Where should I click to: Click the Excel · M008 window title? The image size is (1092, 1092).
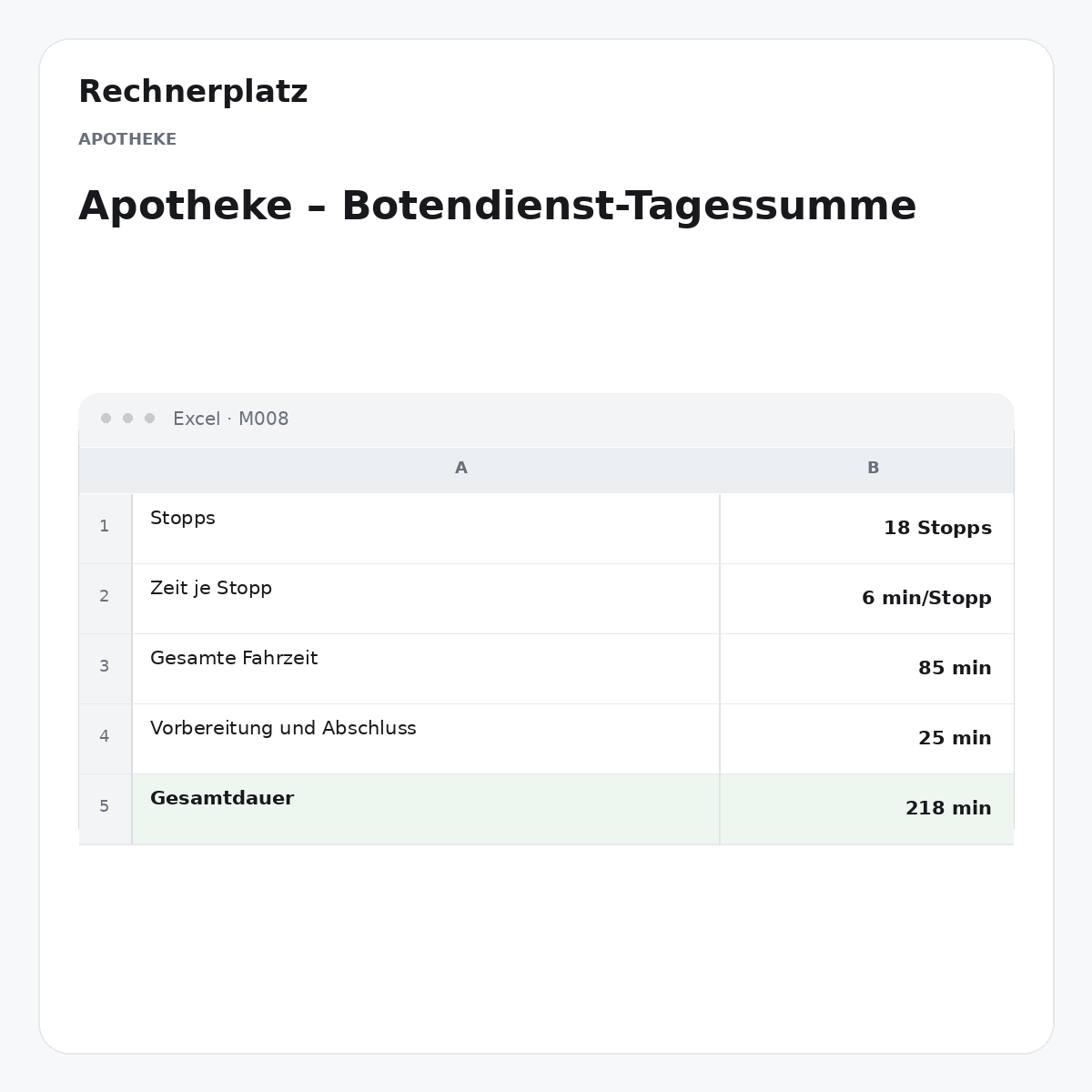(230, 419)
